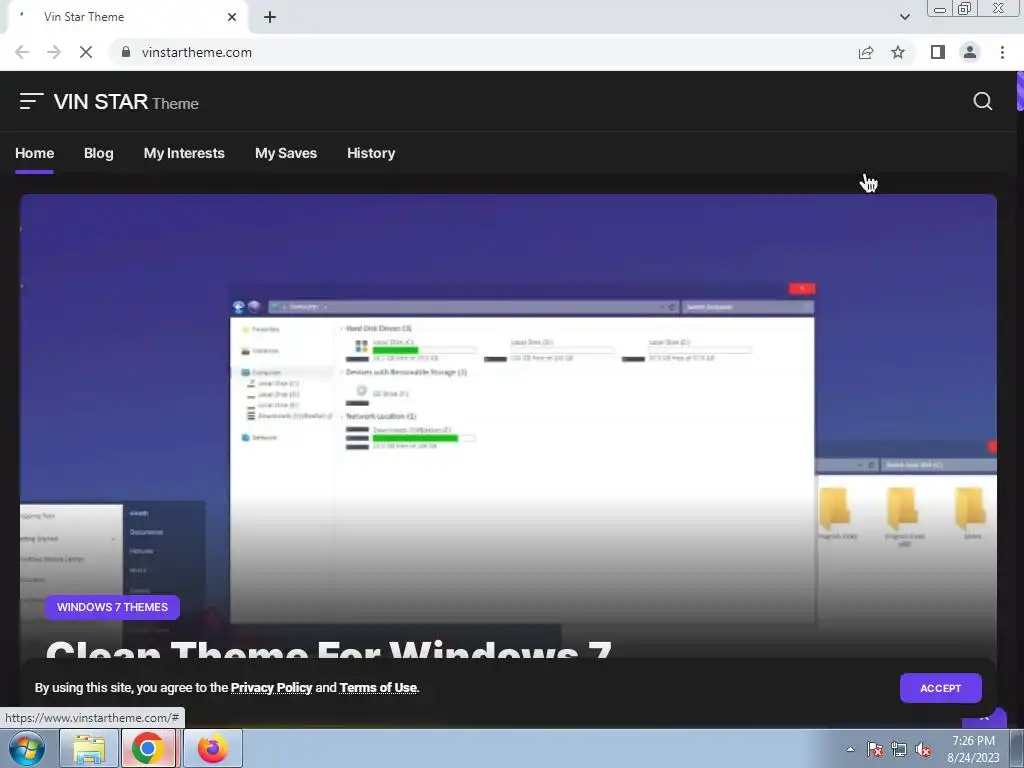Switch to Chrome in the taskbar

pos(148,748)
